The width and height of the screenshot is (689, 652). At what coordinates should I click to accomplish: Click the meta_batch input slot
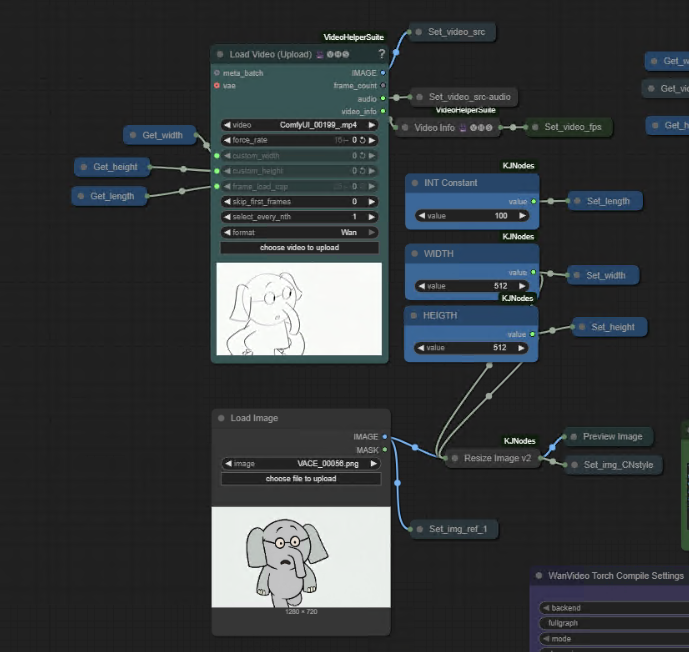[217, 73]
